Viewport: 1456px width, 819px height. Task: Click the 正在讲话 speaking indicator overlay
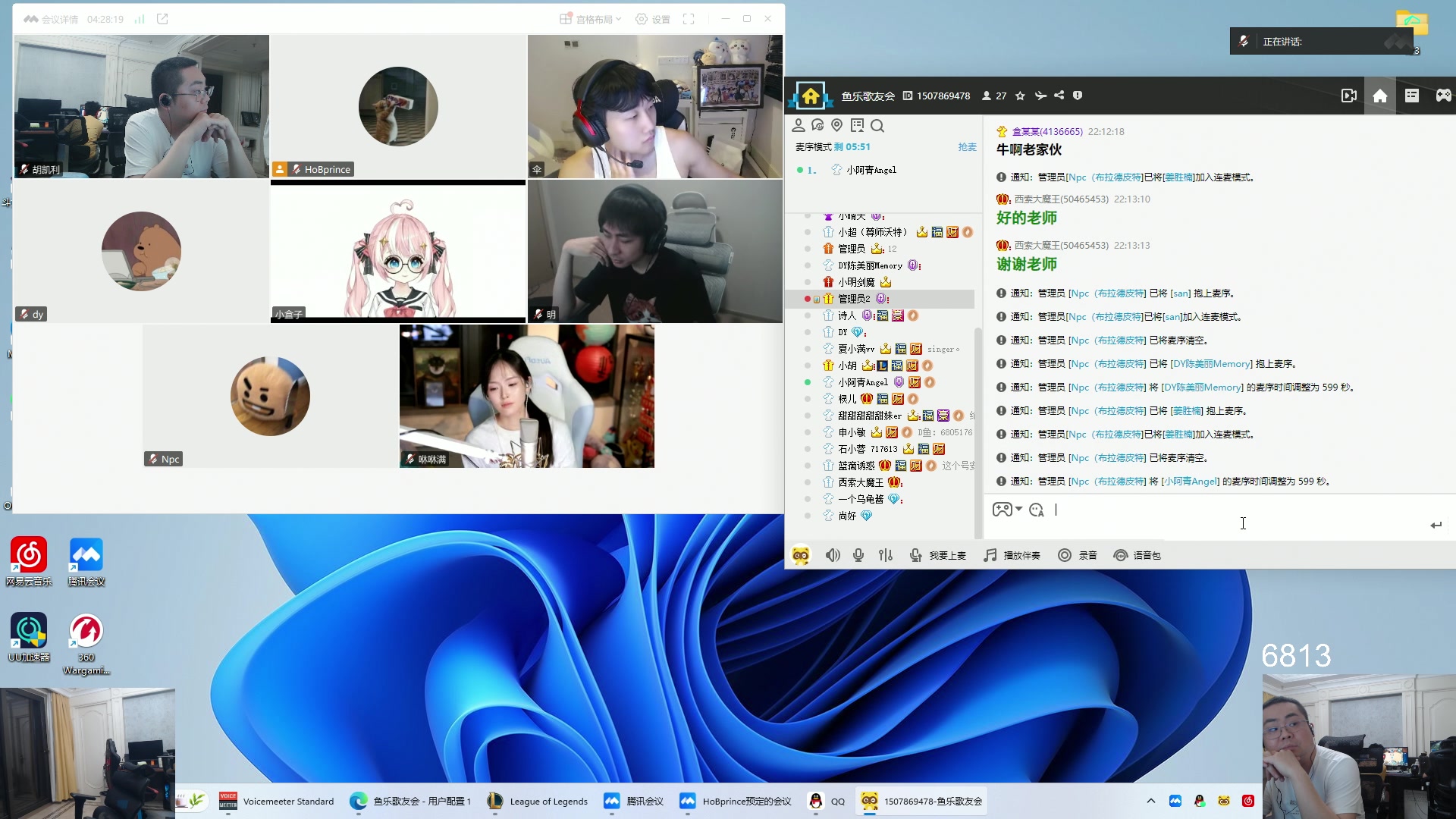[x=1321, y=42]
